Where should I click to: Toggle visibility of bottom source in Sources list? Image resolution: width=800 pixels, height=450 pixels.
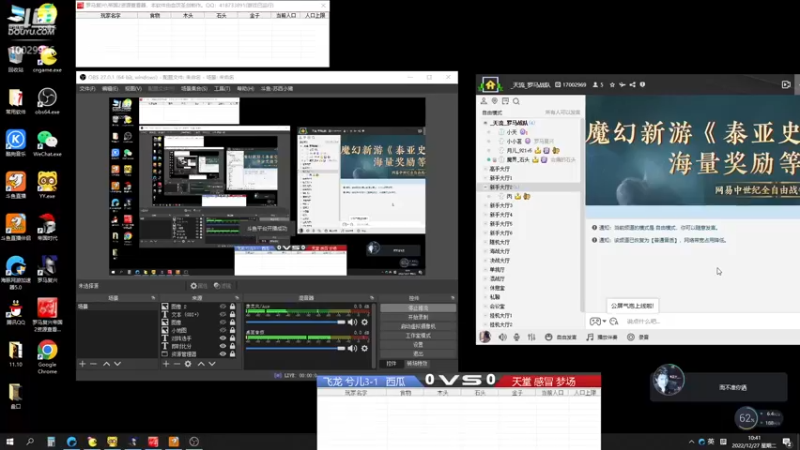222,354
